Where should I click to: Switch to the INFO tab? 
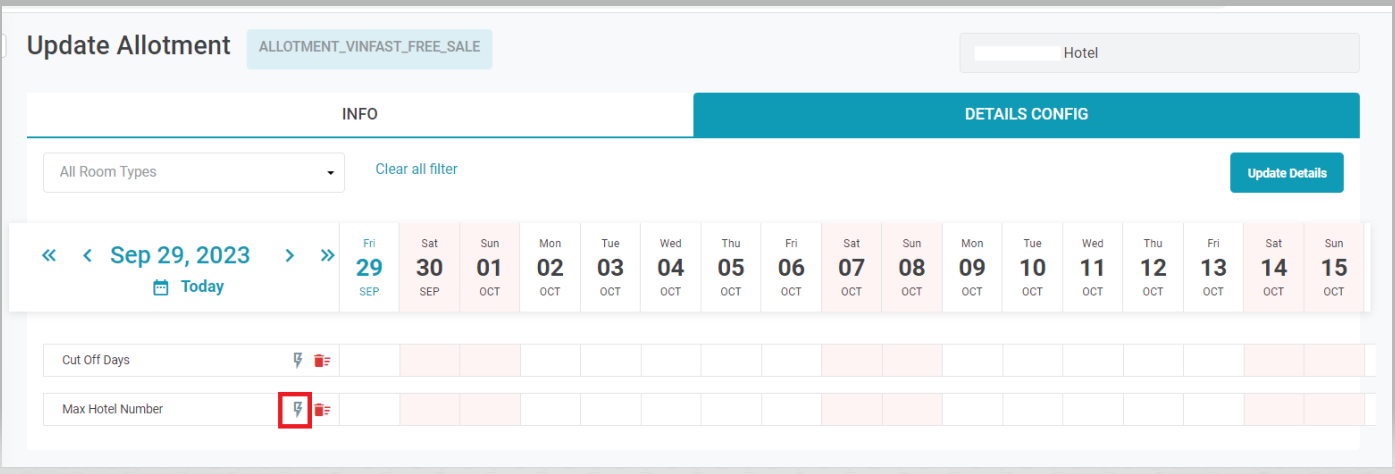[x=360, y=114]
